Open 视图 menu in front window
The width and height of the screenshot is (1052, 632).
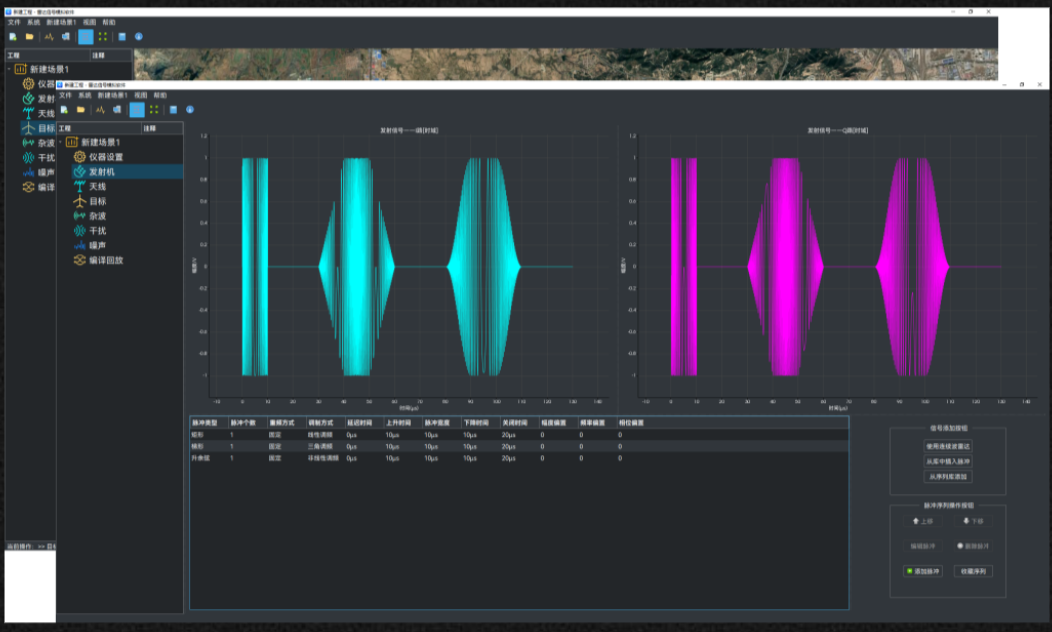140,95
